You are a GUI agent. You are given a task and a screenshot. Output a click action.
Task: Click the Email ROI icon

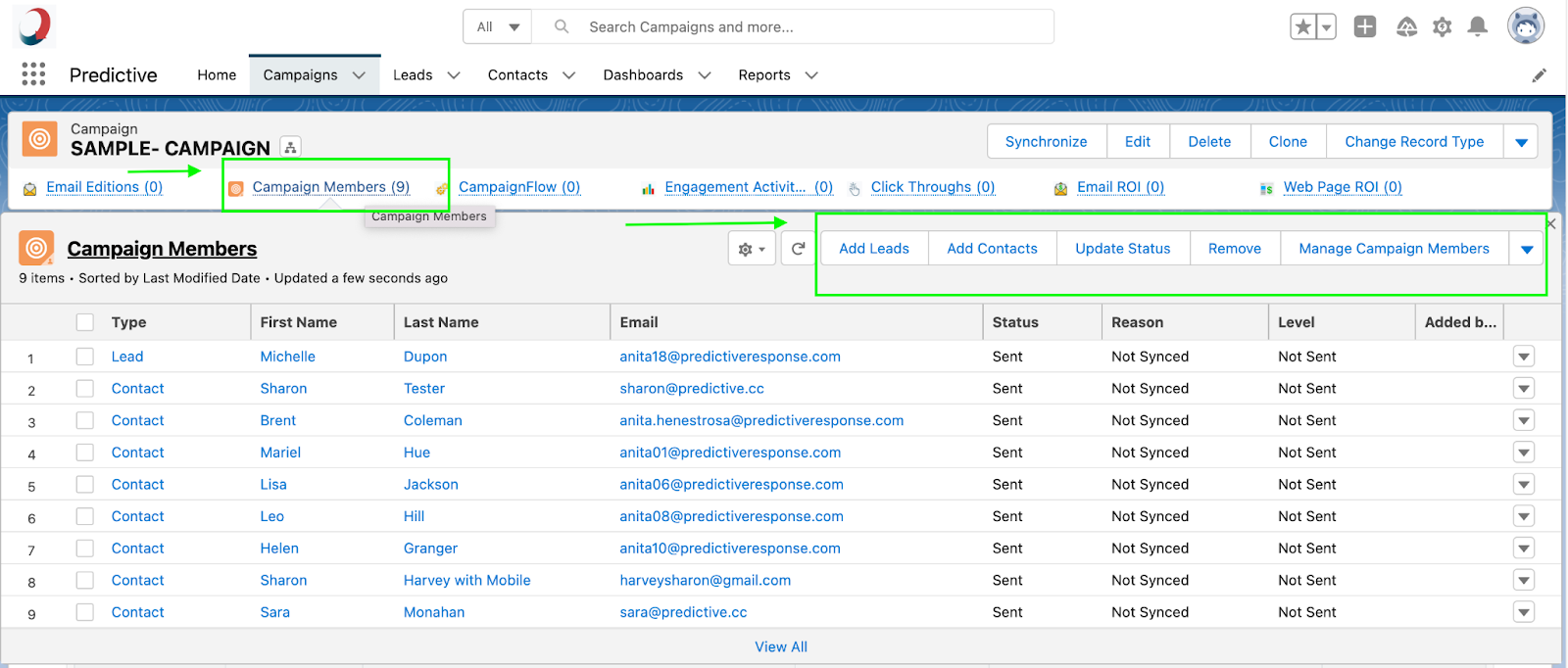coord(1060,189)
